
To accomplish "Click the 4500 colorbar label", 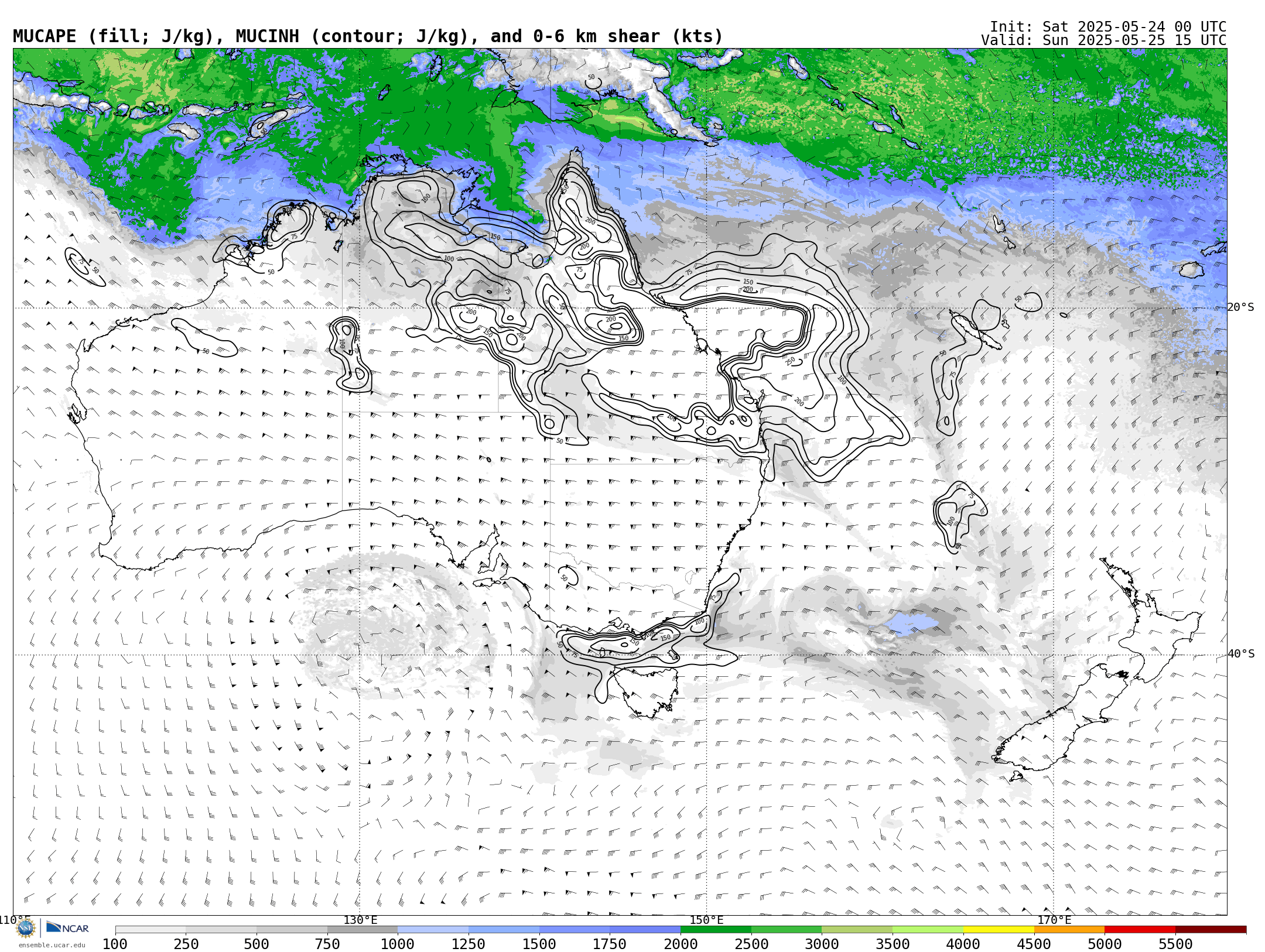I will click(x=1034, y=944).
